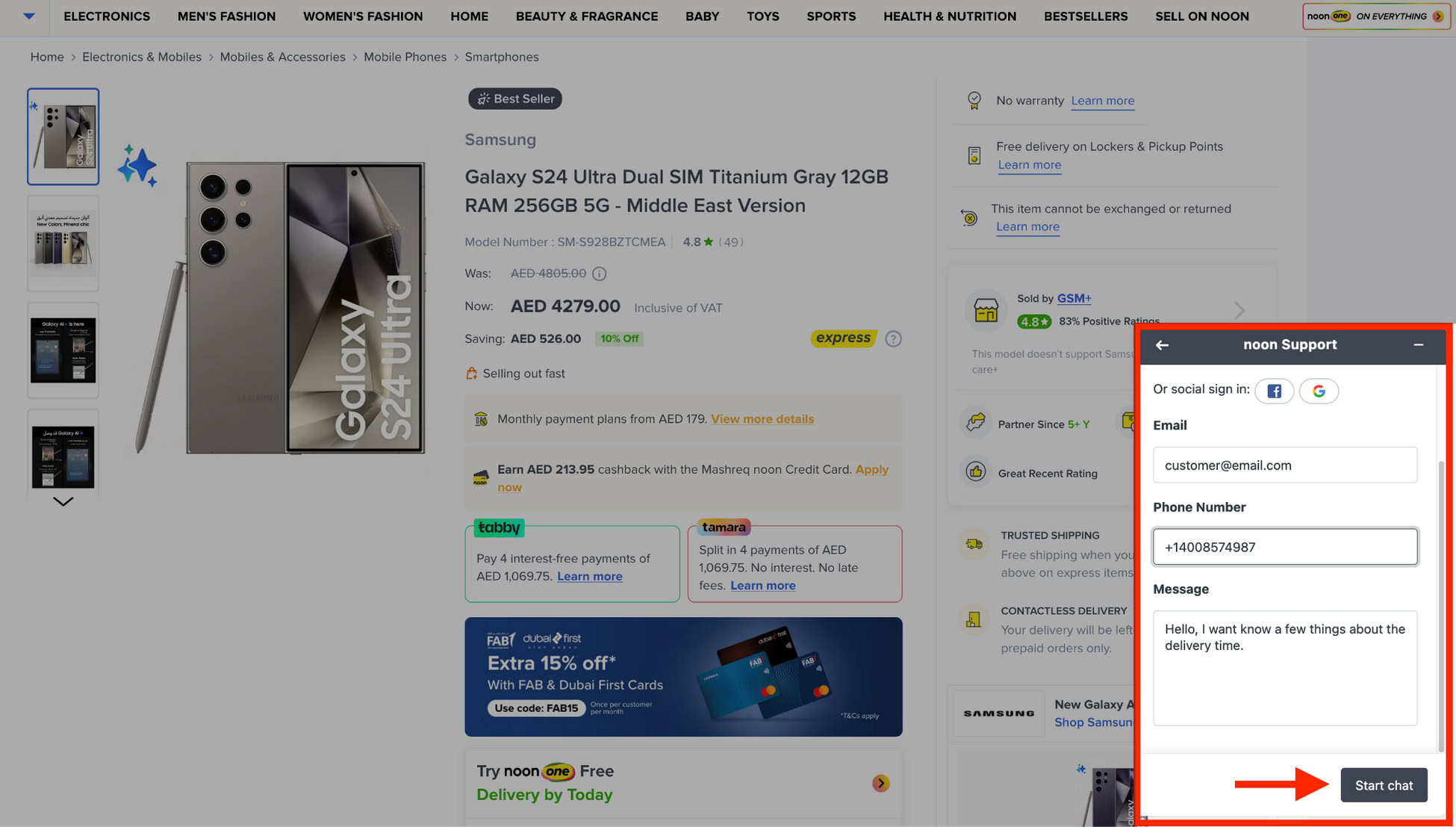
Task: Open Electronics & Mobiles breadcrumb
Action: 142,57
